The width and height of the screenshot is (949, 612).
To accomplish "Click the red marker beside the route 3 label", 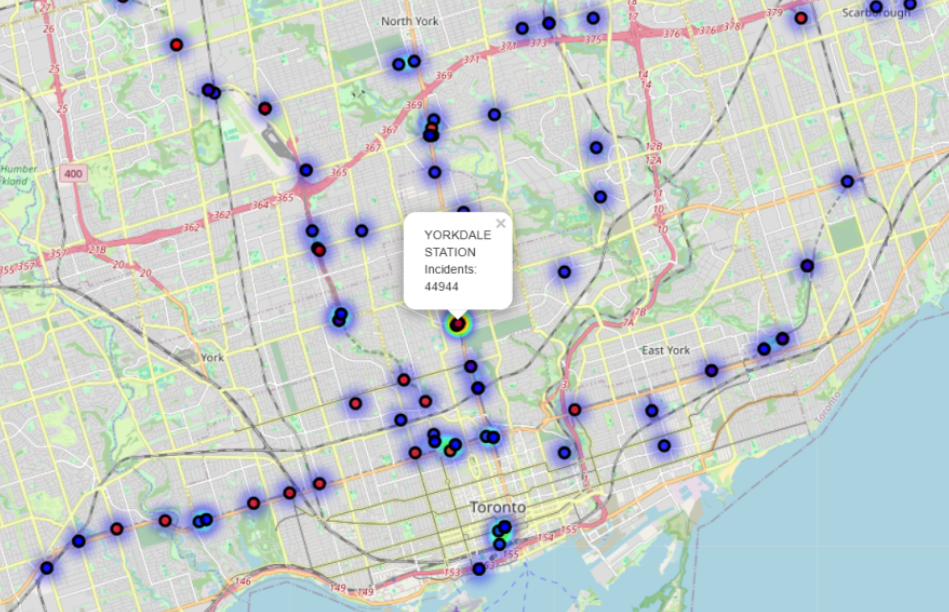I will click(x=574, y=410).
